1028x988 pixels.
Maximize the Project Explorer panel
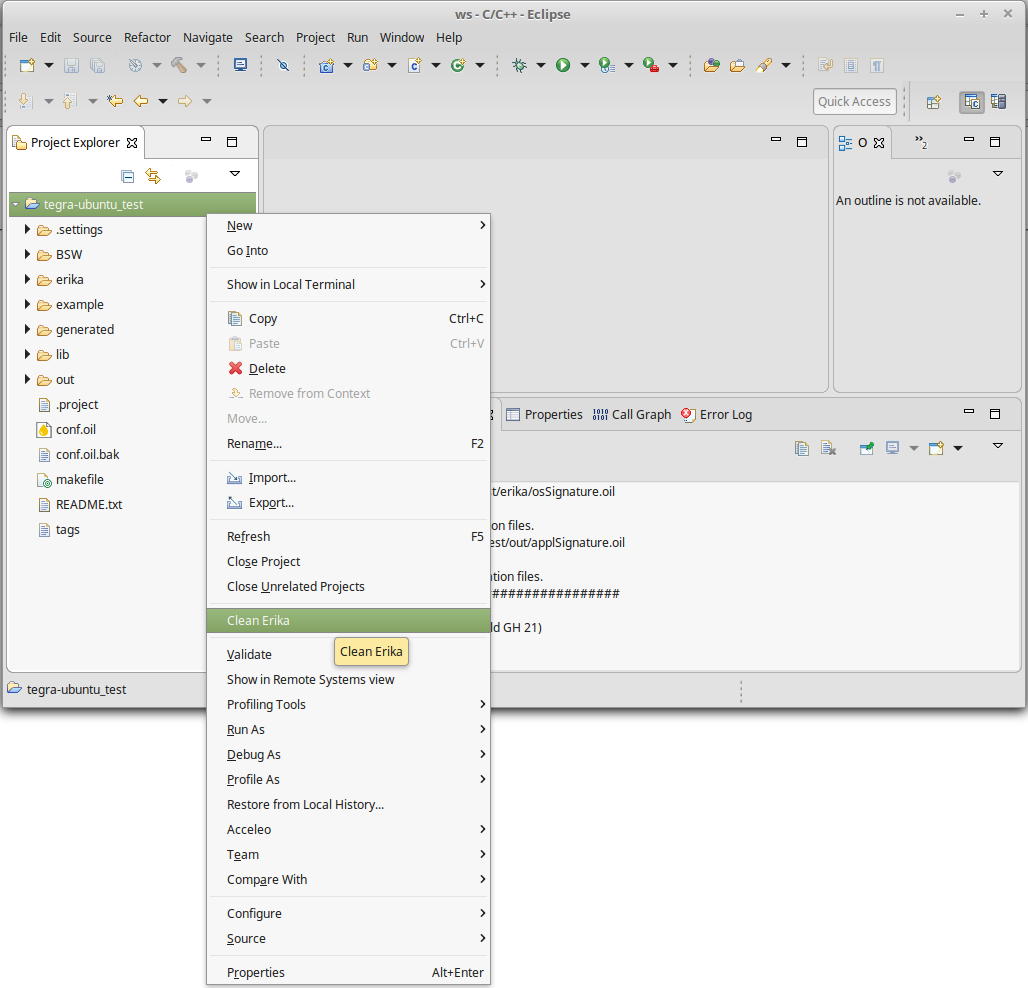(x=232, y=142)
